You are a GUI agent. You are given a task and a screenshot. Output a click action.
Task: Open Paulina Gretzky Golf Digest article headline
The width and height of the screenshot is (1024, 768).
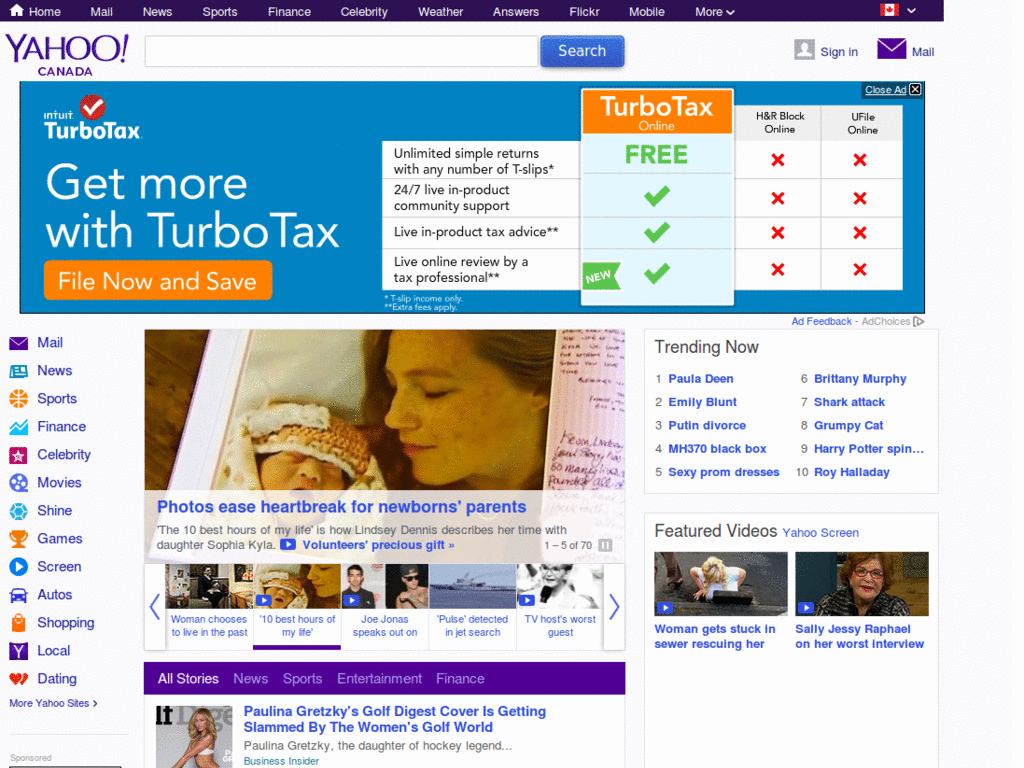(x=394, y=719)
